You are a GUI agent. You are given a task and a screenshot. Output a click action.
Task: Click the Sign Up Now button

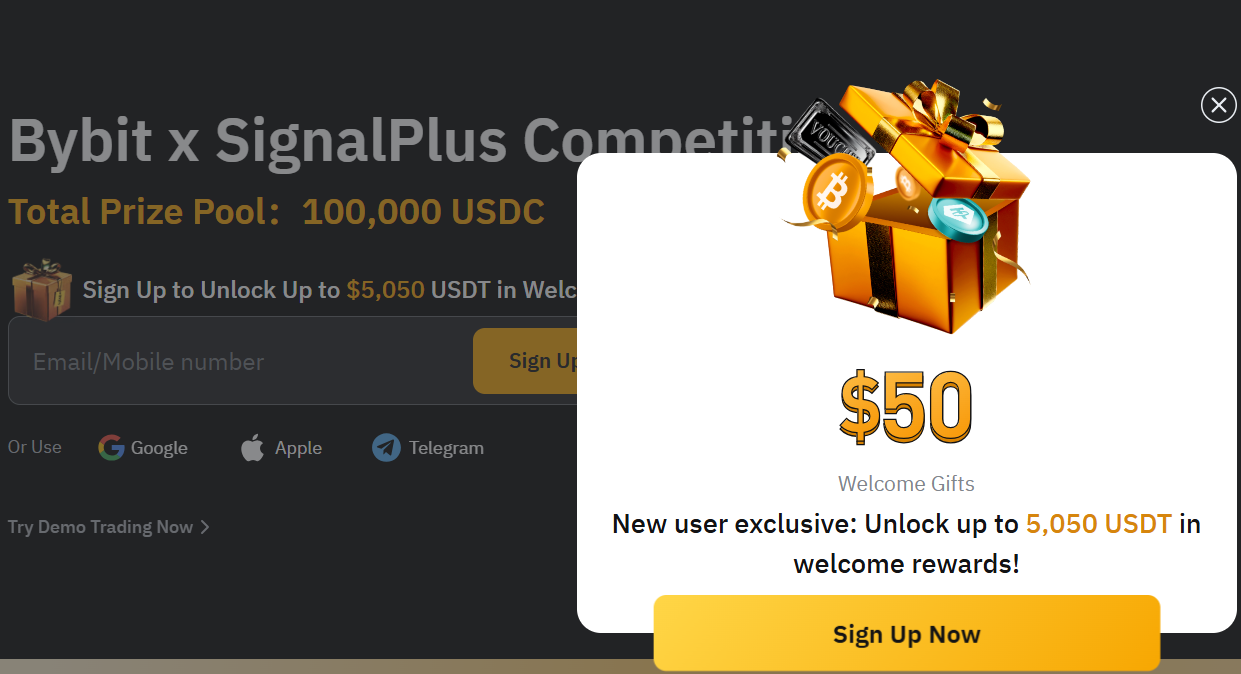tap(907, 634)
